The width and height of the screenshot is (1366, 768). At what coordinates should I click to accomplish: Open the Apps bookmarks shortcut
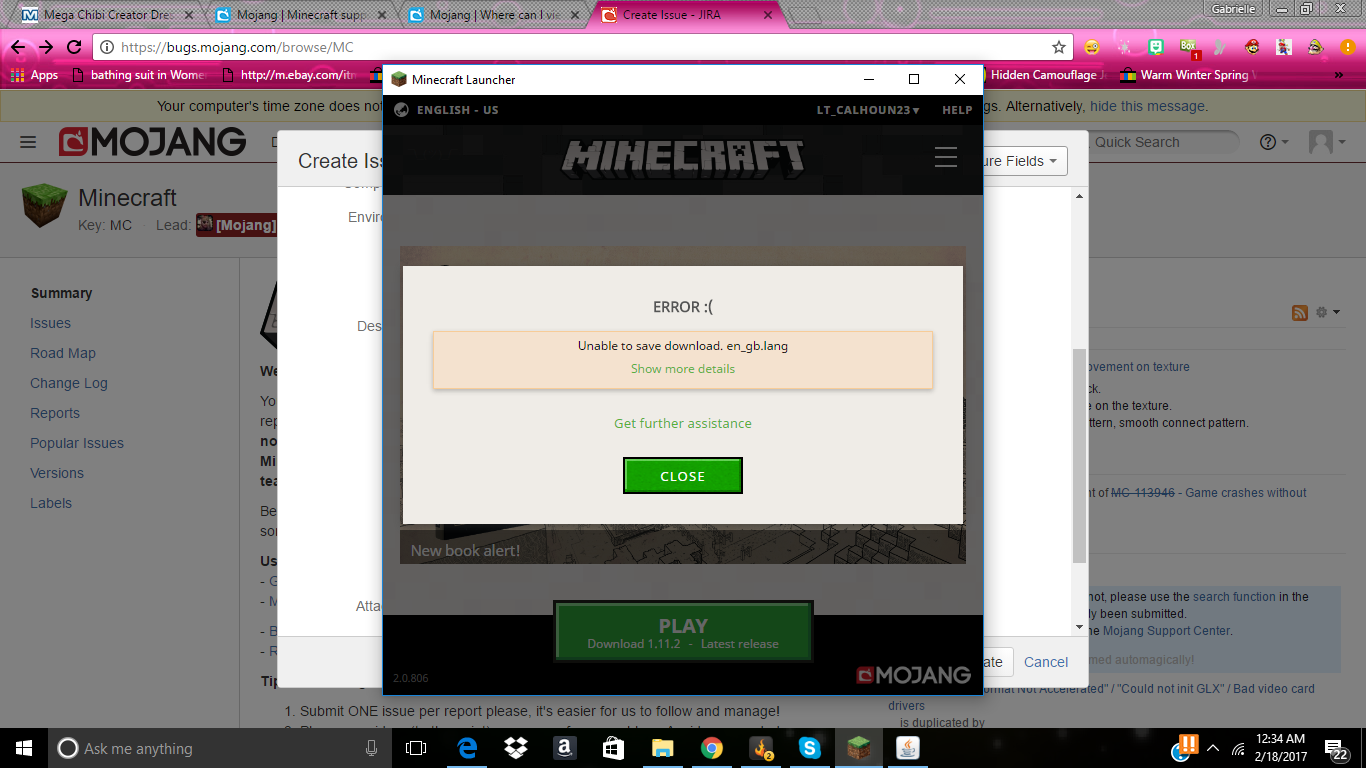point(35,75)
